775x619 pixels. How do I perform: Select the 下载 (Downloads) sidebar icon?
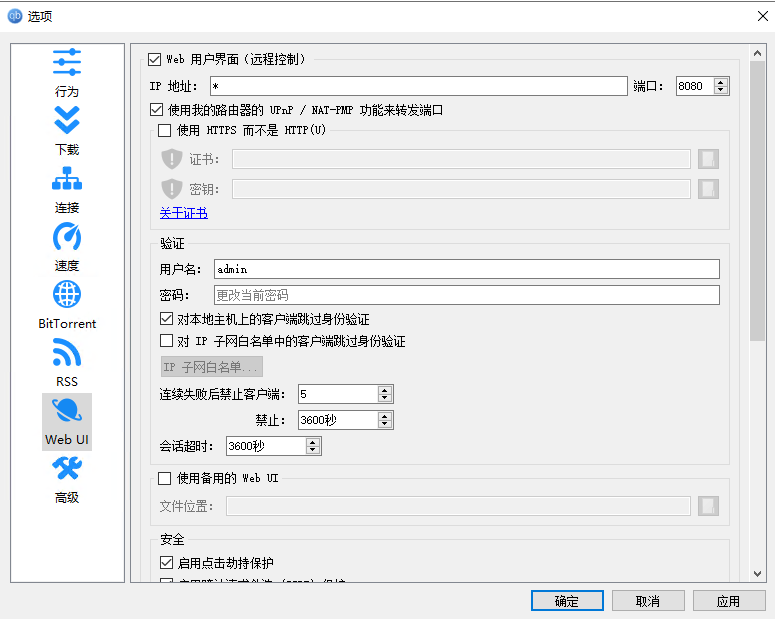(66, 121)
